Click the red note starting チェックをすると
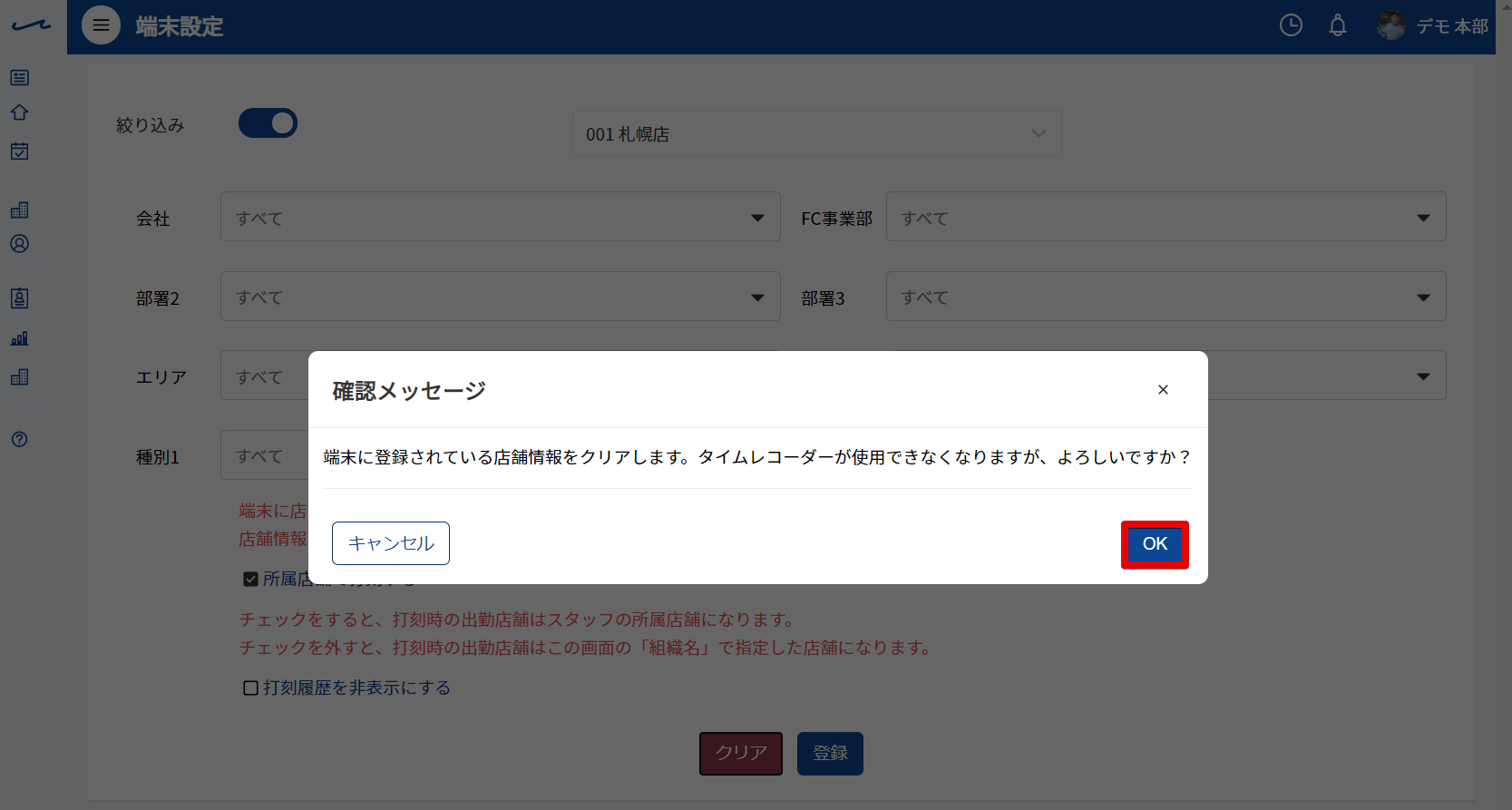1512x810 pixels. (518, 620)
